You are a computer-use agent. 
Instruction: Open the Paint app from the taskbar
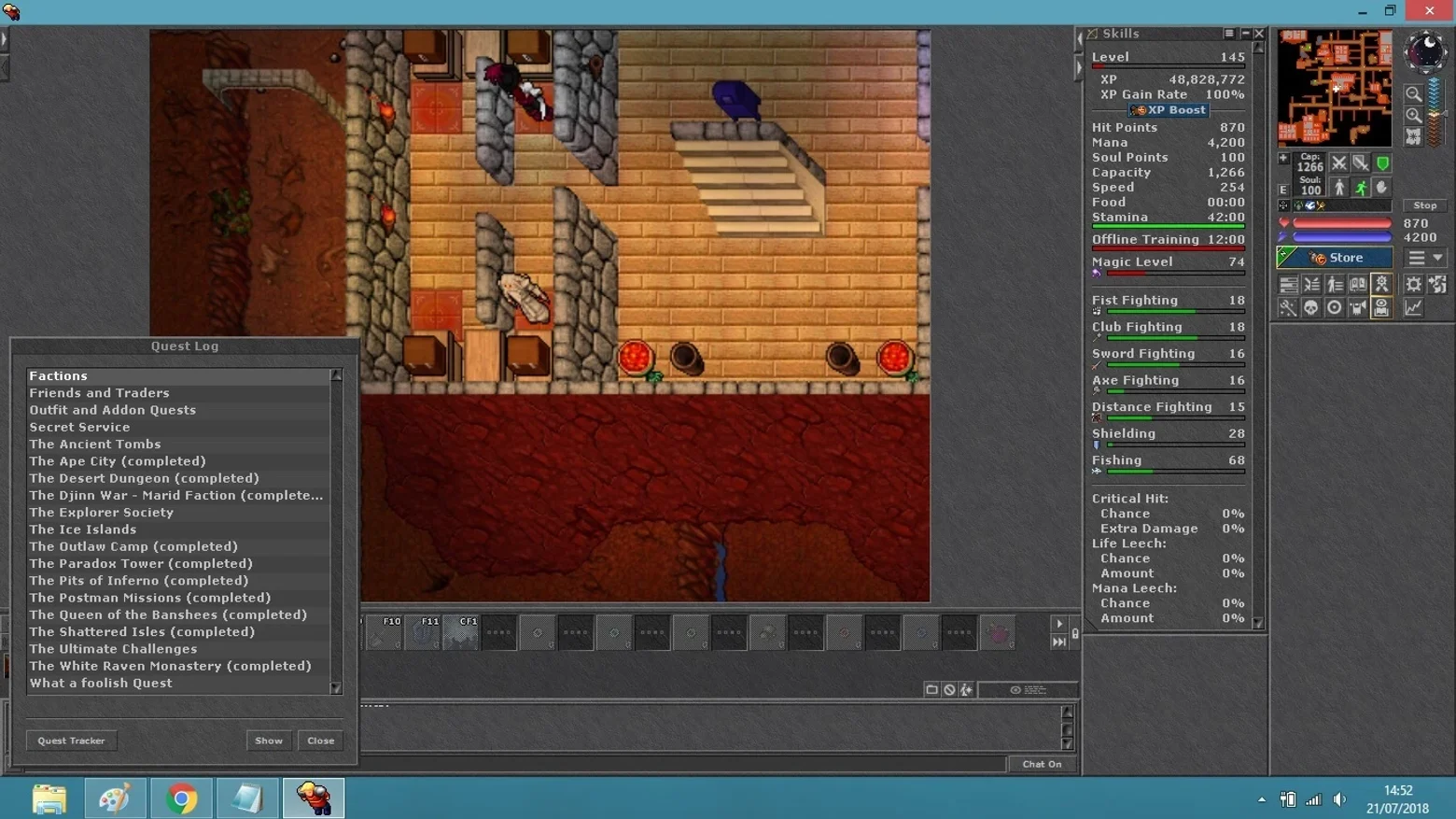[115, 799]
